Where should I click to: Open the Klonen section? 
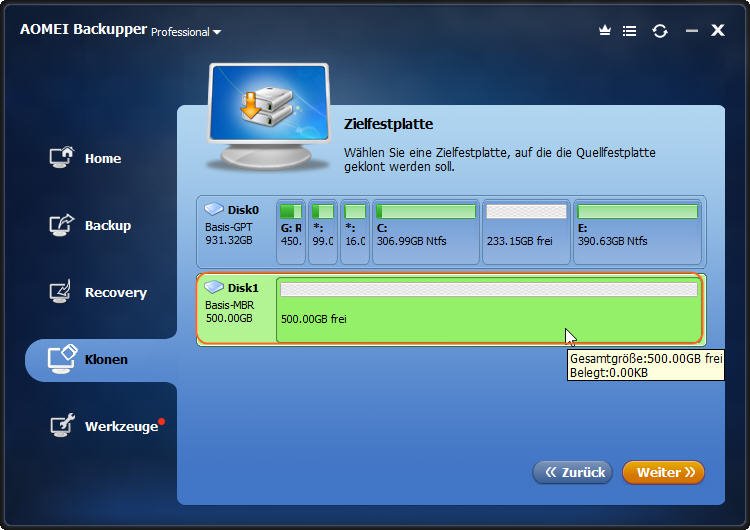tap(101, 360)
